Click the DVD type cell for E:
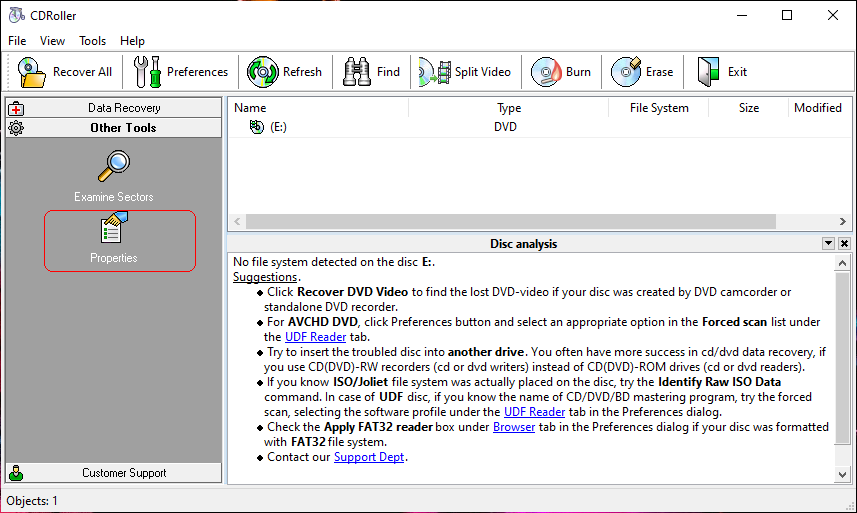857x513 pixels. click(505, 127)
